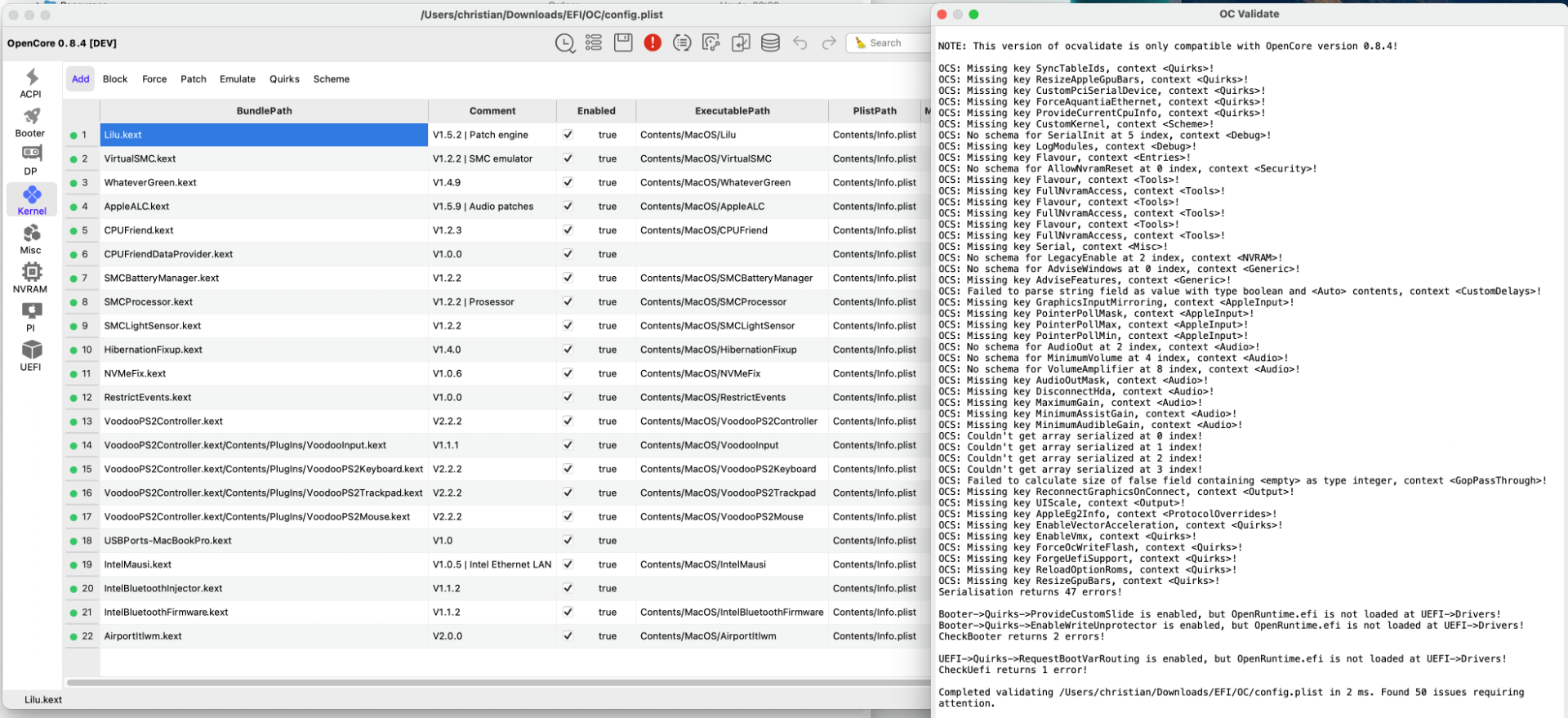Click 'Serialisation returns 47 errors!' in OC Validate
1568x718 pixels.
pos(1030,592)
